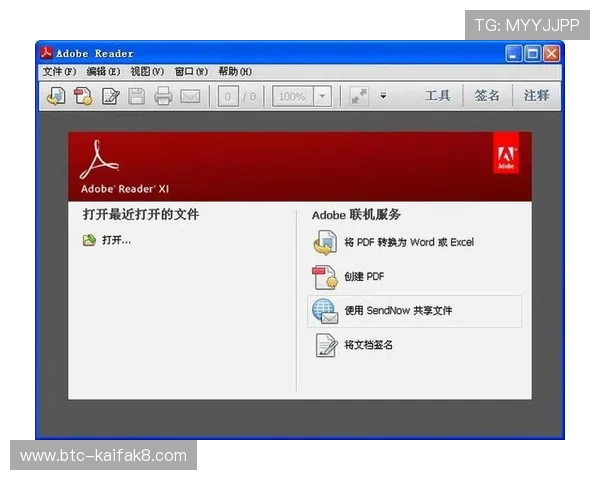Open the 视图(V) menu
The width and height of the screenshot is (600, 480).
pyautogui.click(x=147, y=72)
